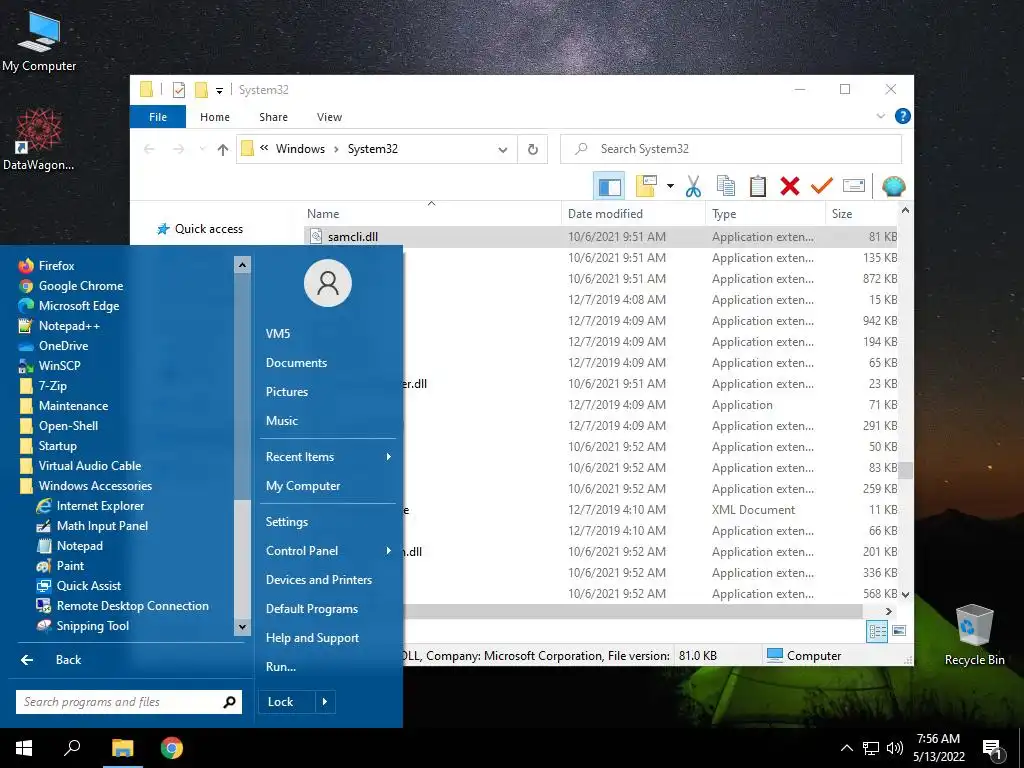This screenshot has width=1024, height=768.
Task: Open the File tab in Explorer
Action: coord(158,117)
